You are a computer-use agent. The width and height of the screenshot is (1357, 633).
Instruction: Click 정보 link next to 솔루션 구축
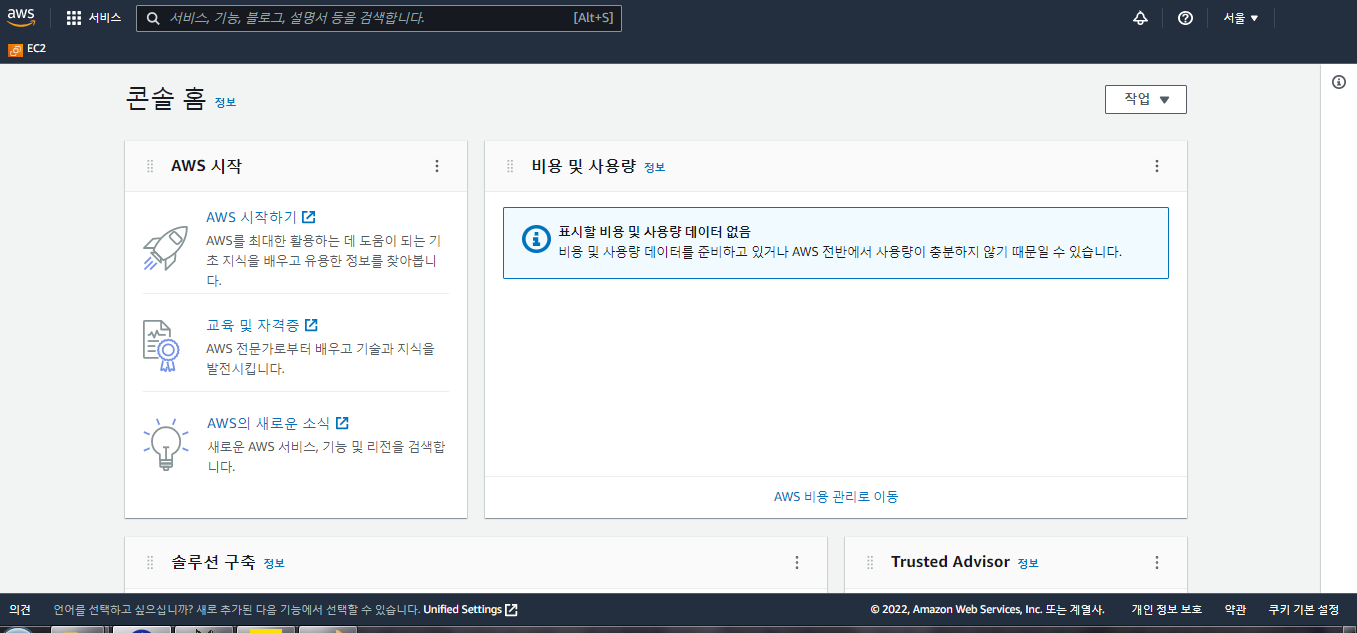coord(274,563)
